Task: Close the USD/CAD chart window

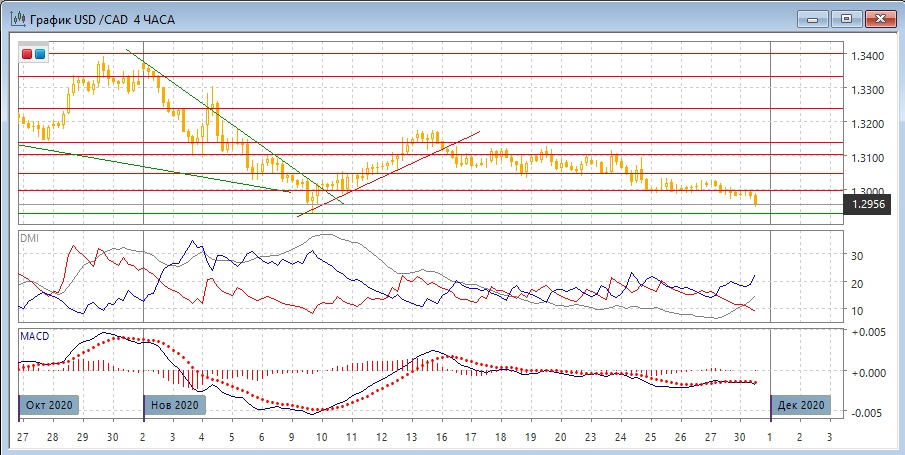Action: click(x=880, y=18)
